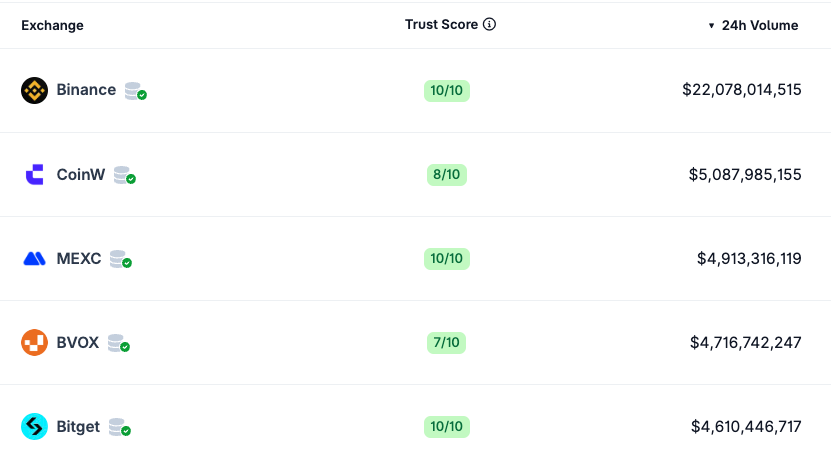Sort table by Trust Score header

(x=441, y=25)
